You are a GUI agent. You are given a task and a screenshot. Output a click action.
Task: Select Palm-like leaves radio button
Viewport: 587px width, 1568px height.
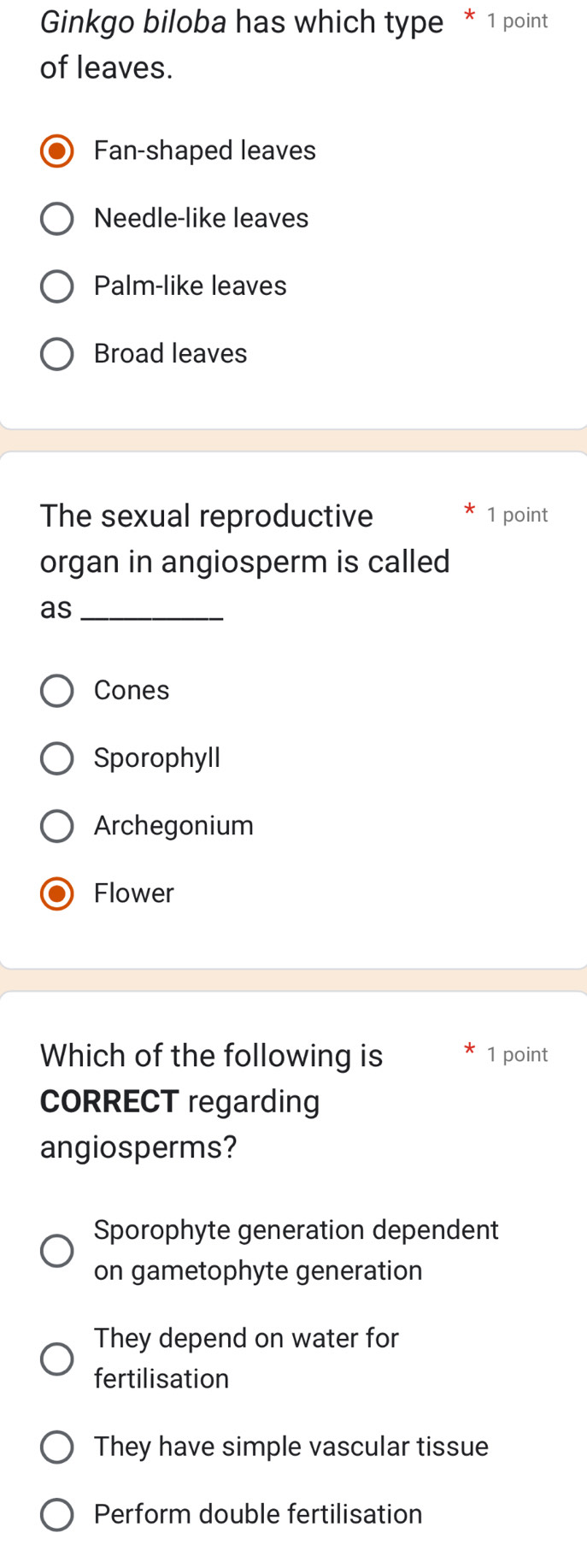point(57,286)
